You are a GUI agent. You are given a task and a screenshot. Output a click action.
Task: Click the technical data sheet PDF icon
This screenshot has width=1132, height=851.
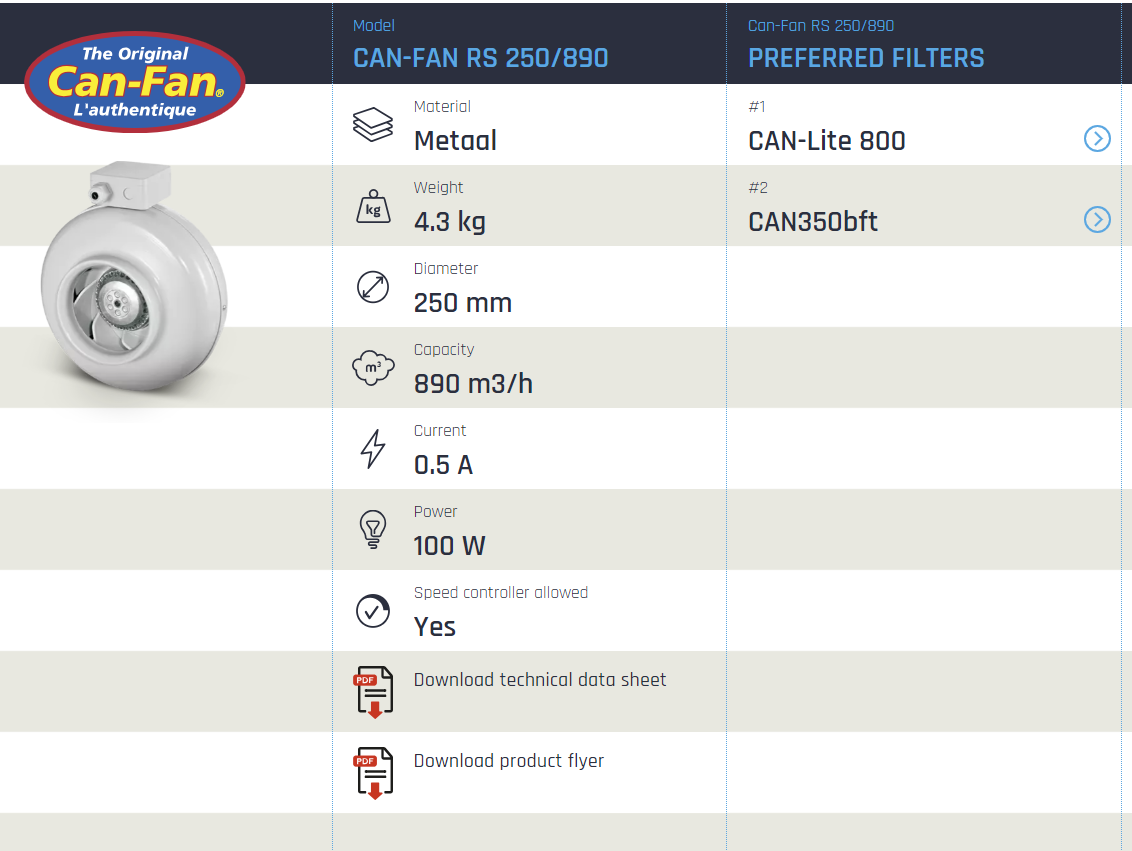point(373,691)
